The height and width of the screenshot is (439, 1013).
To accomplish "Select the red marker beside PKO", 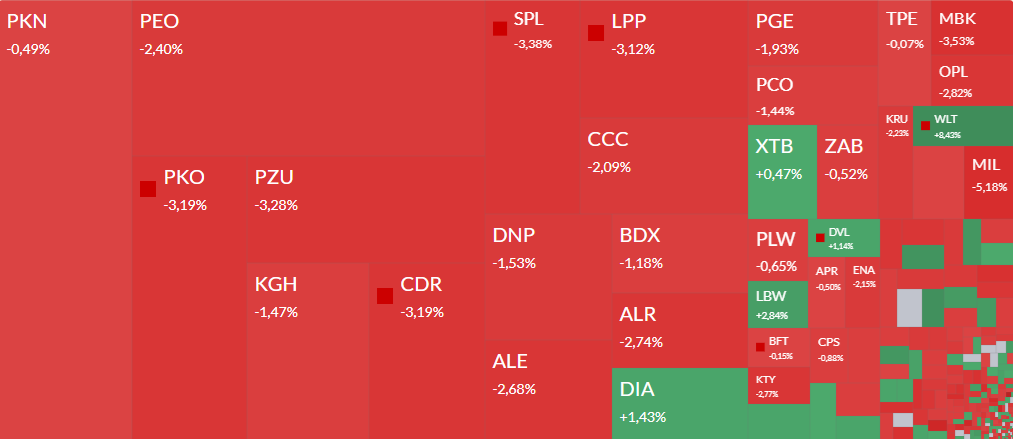I will (148, 188).
